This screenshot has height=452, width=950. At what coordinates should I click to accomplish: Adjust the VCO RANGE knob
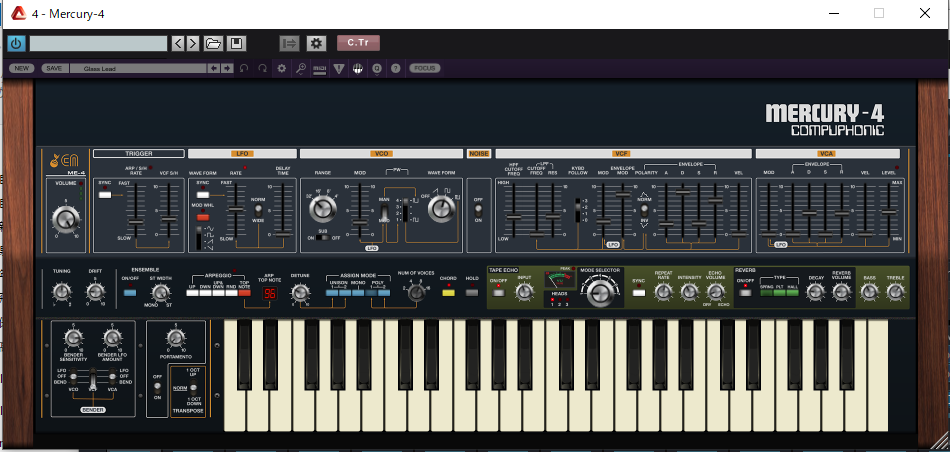322,209
